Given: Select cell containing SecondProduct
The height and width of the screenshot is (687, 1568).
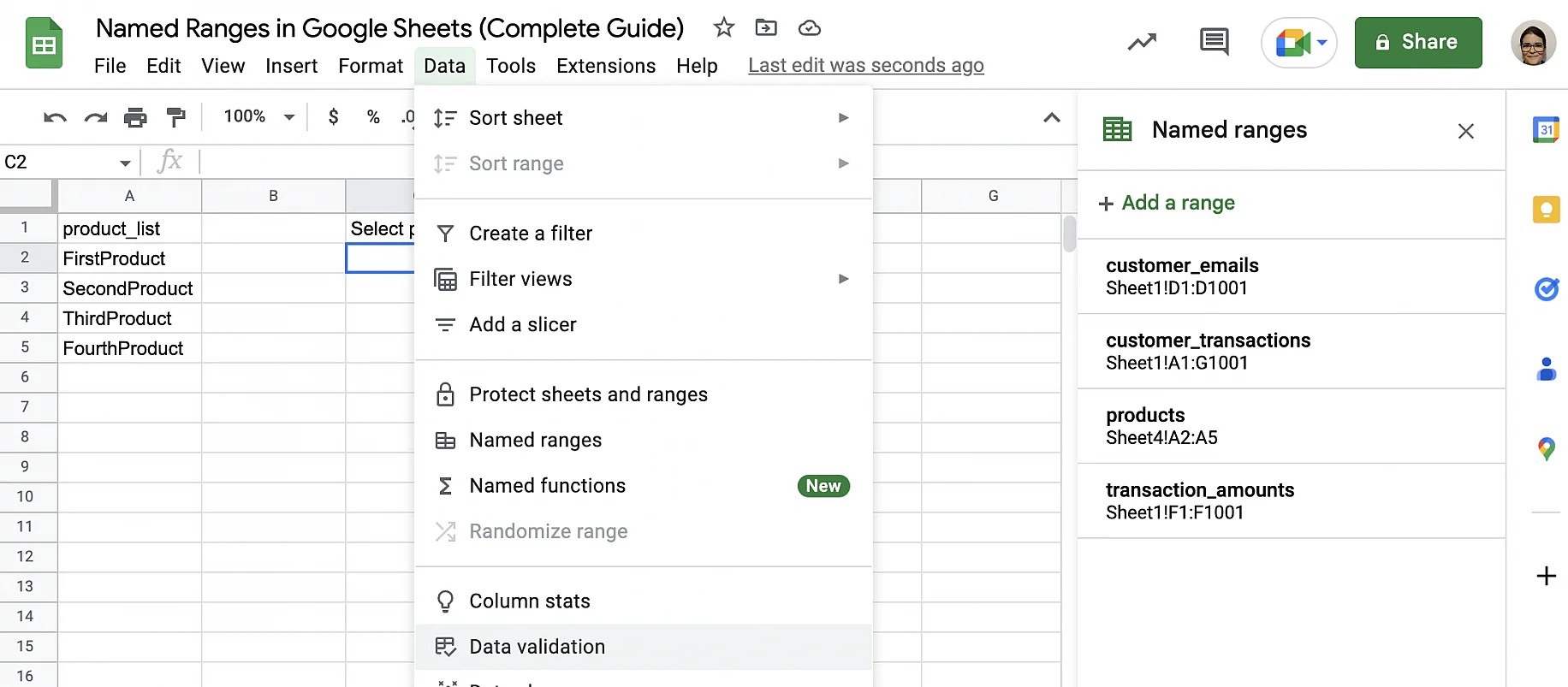Looking at the screenshot, I should point(130,288).
